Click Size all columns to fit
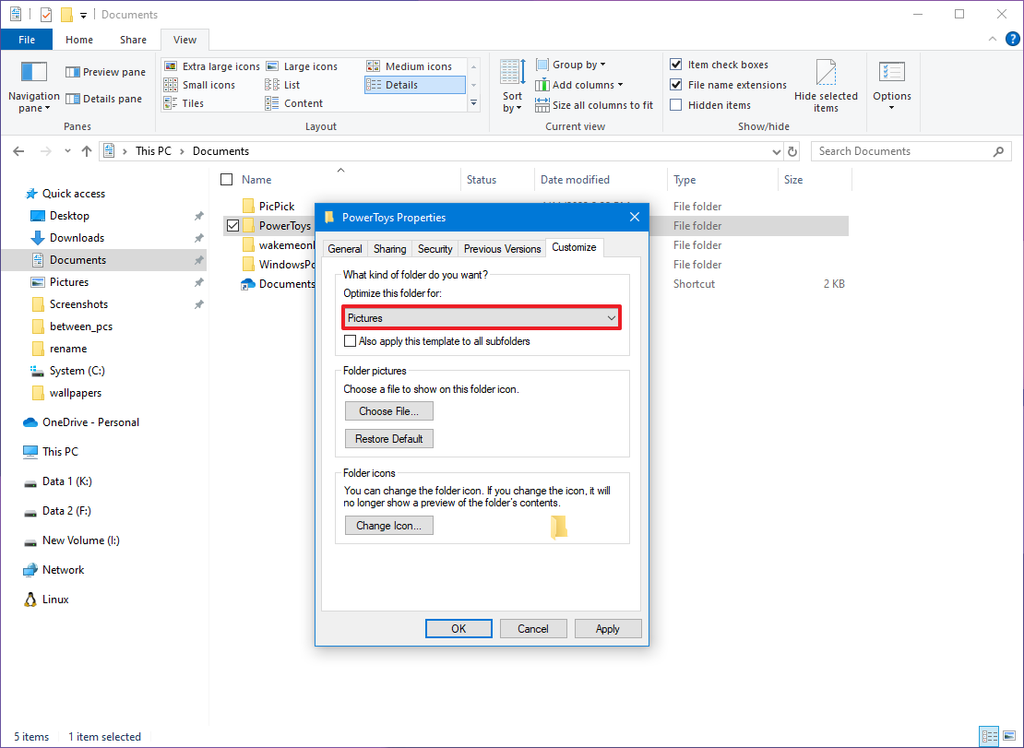The width and height of the screenshot is (1024, 748). (595, 104)
